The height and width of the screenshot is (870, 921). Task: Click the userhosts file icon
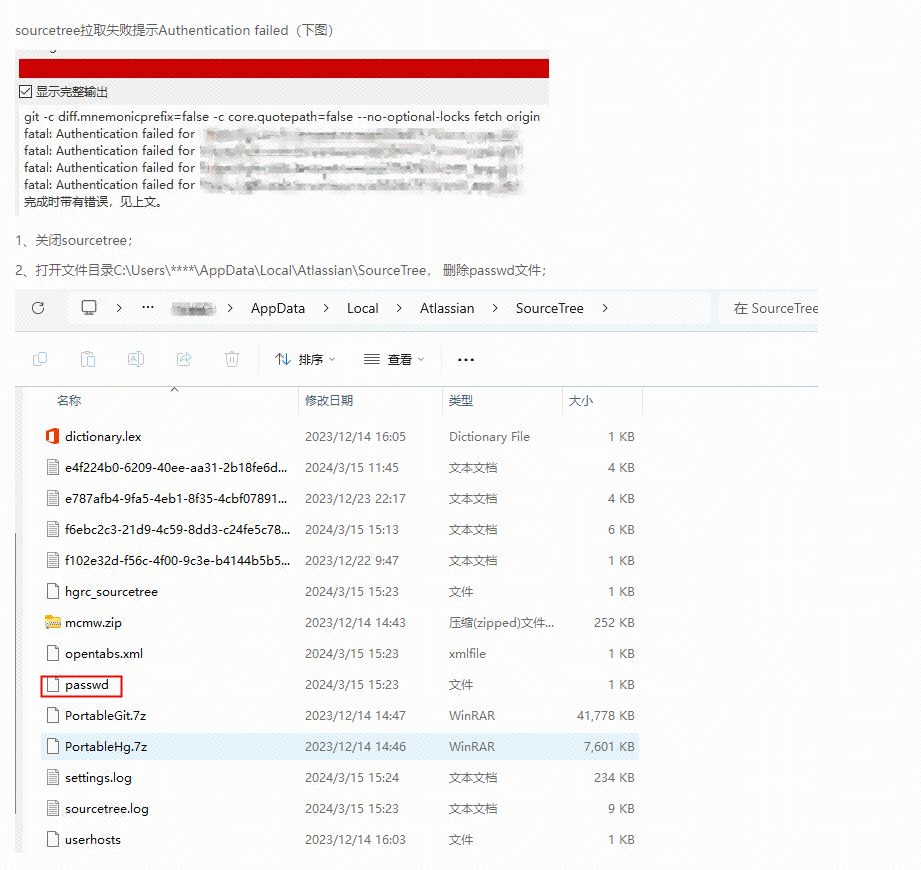coord(53,839)
